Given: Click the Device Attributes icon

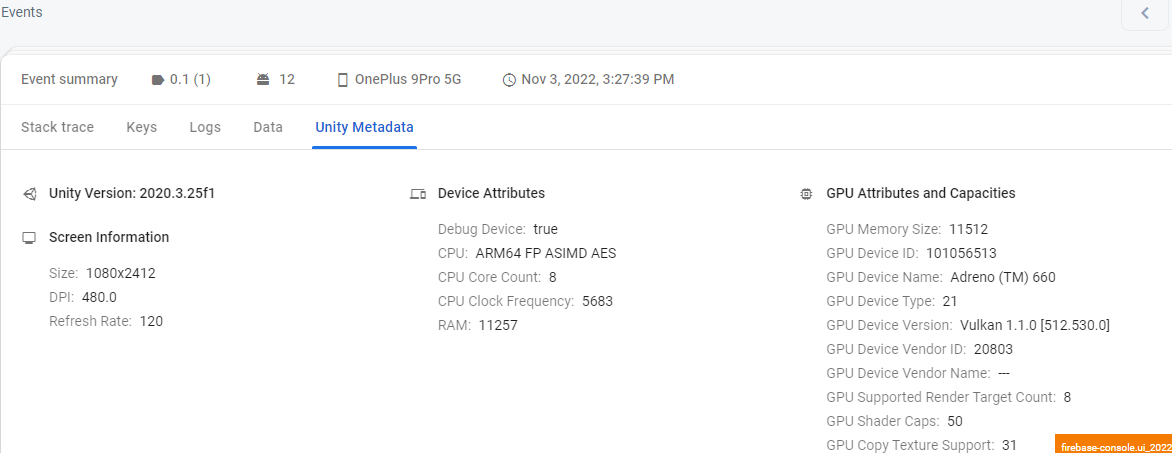Looking at the screenshot, I should (418, 194).
